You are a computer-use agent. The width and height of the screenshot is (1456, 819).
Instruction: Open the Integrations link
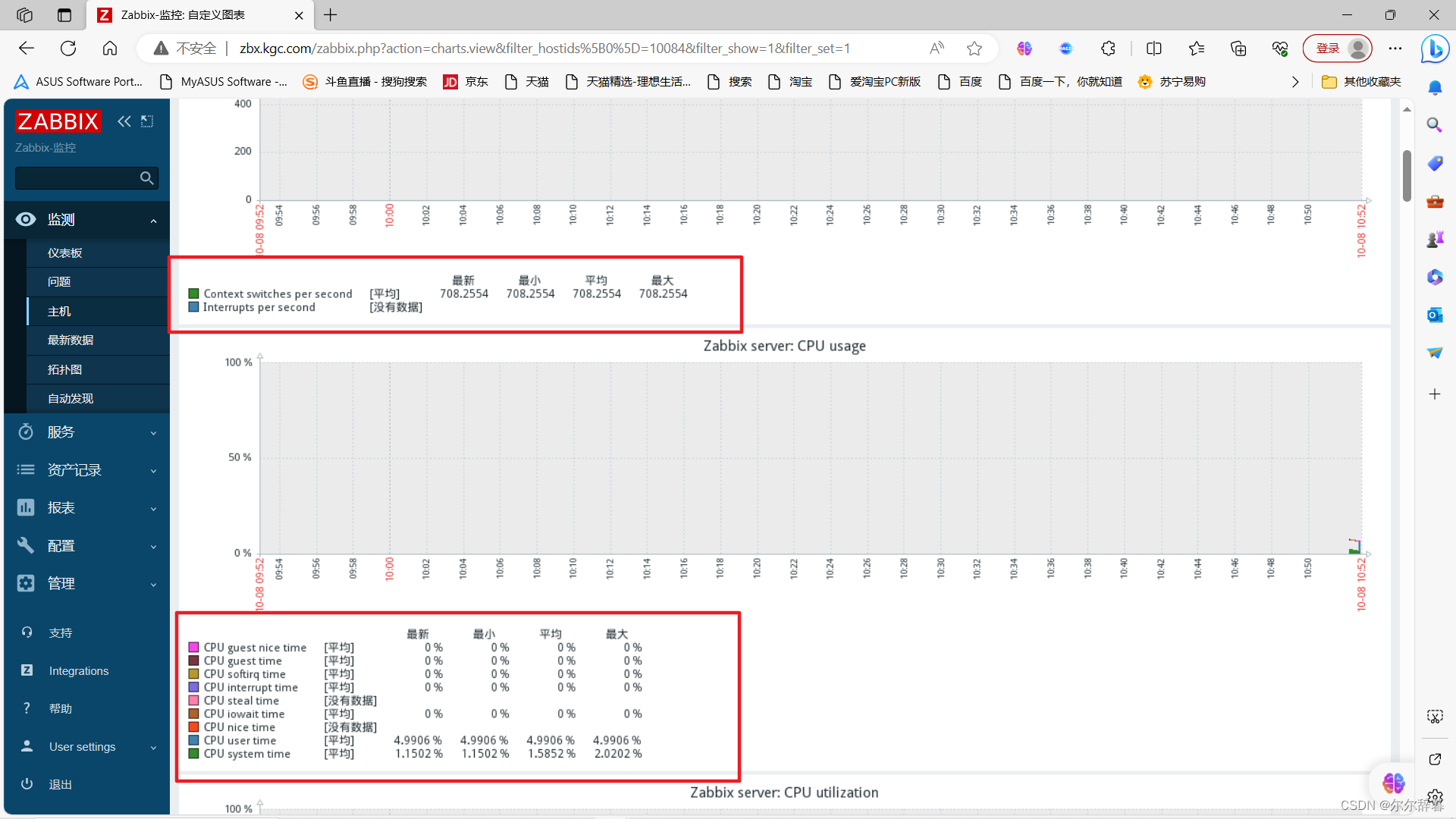[x=79, y=671]
